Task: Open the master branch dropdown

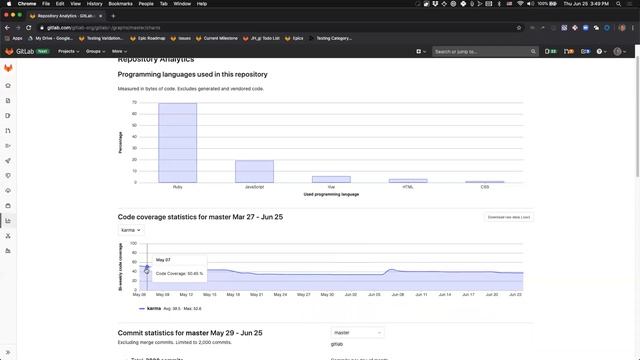Action: pyautogui.click(x=357, y=333)
